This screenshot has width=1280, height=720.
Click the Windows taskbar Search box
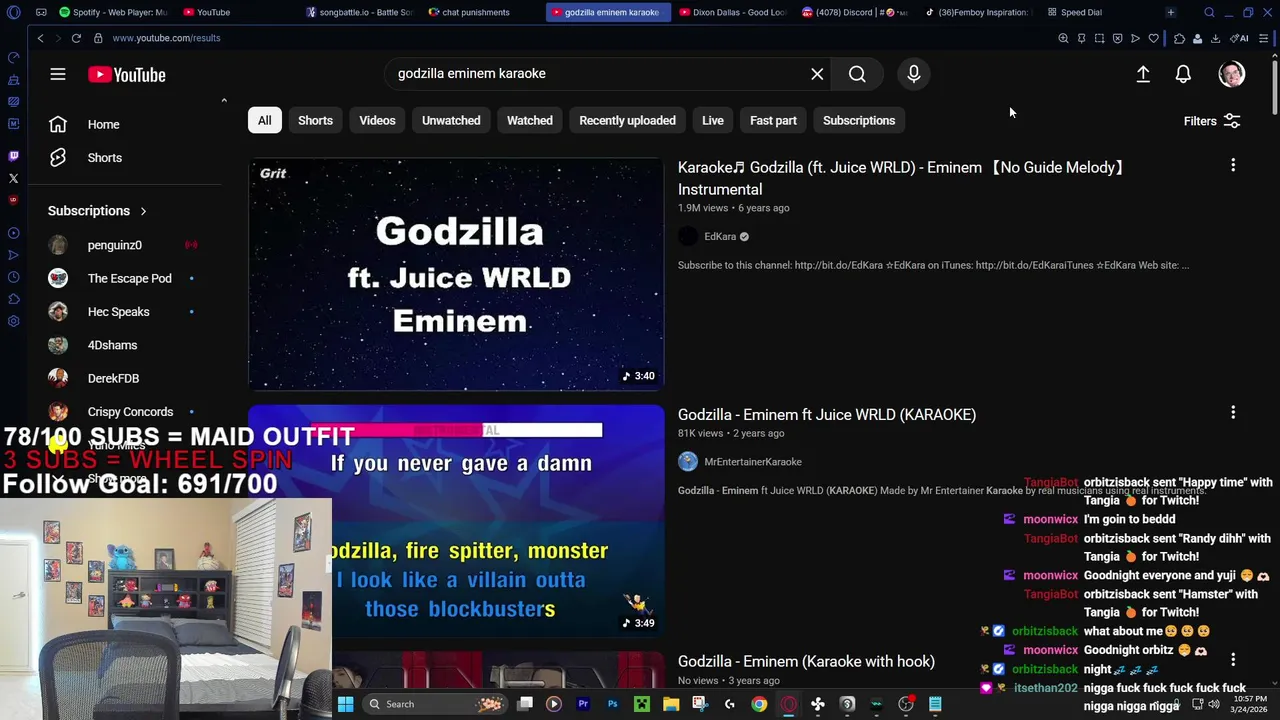pyautogui.click(x=434, y=704)
